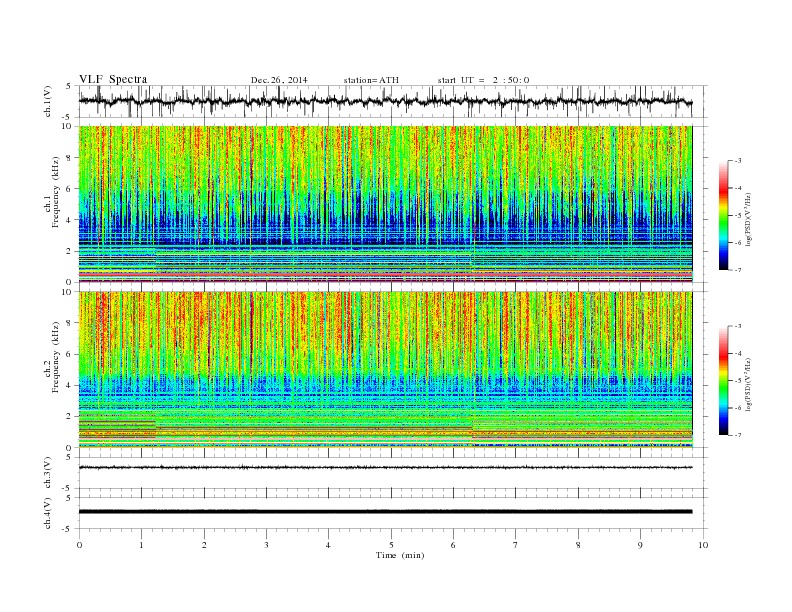This screenshot has height=612, width=792.
Task: Select the "Dec. 26, 2014" date text
Action: point(279,80)
